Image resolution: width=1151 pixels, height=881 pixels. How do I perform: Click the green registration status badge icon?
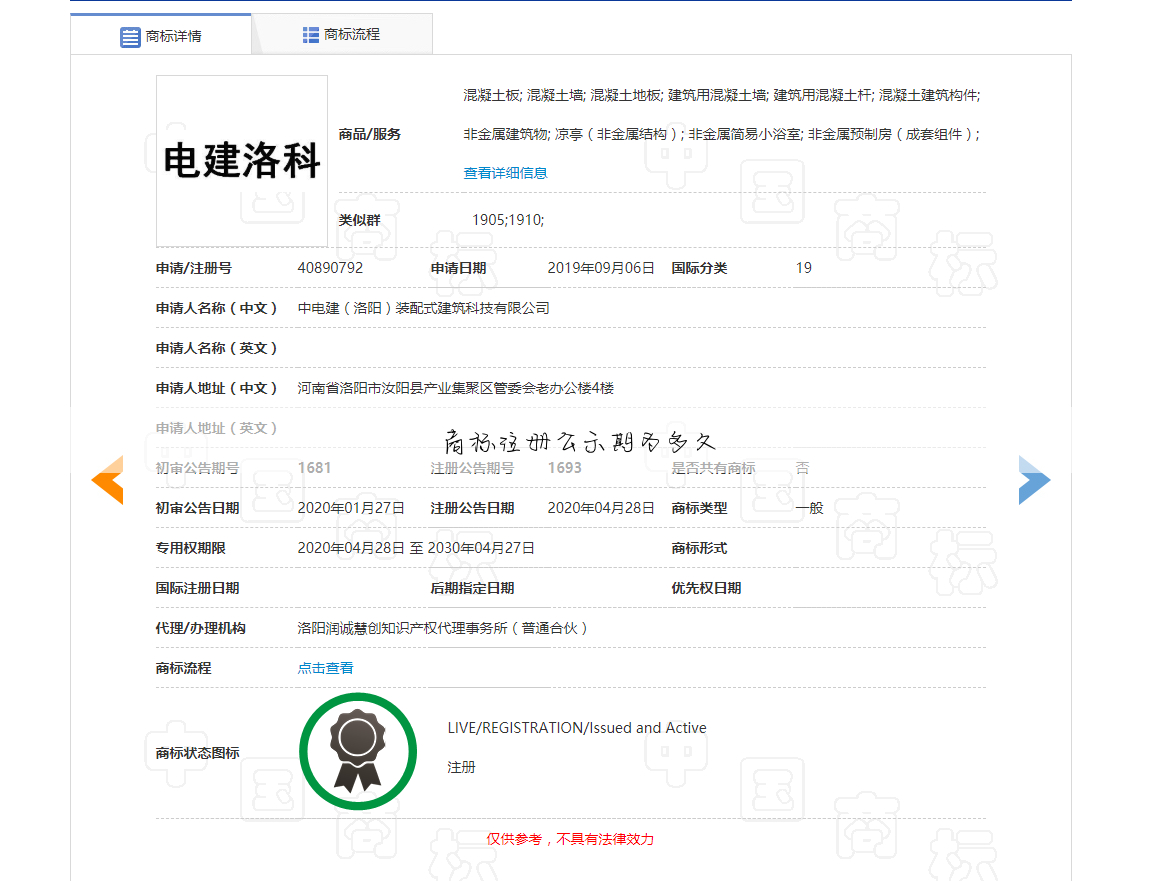coord(357,751)
